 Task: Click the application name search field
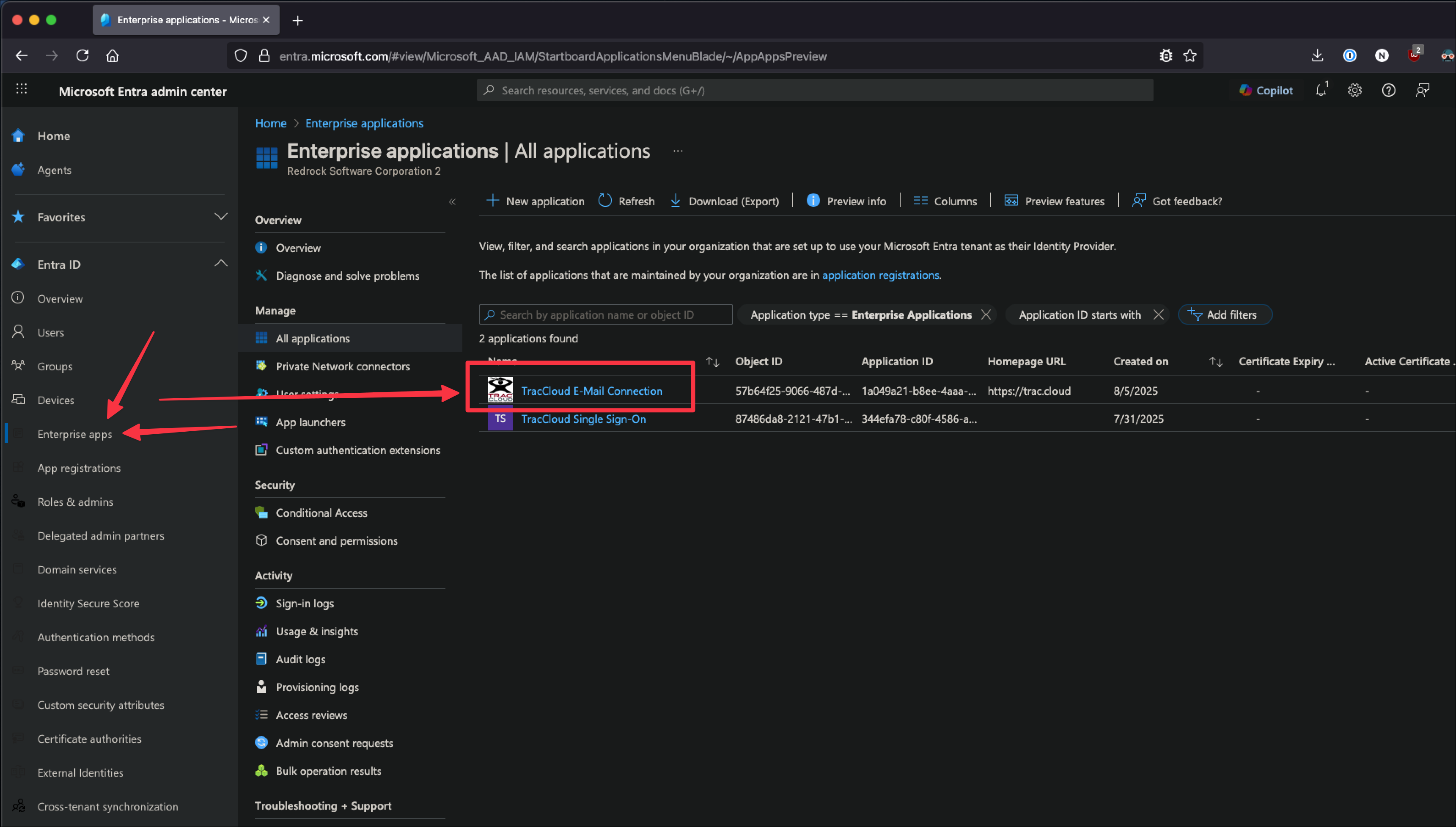[606, 314]
